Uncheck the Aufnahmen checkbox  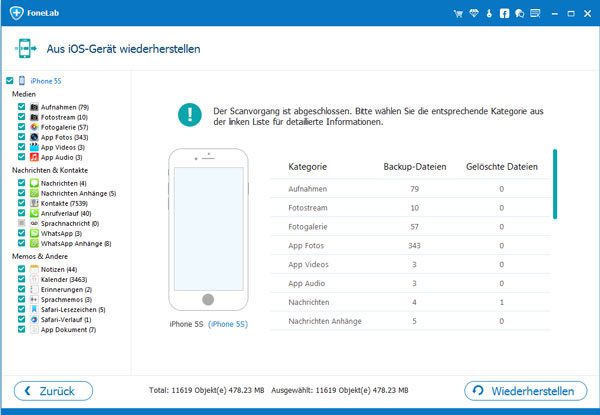(x=21, y=106)
